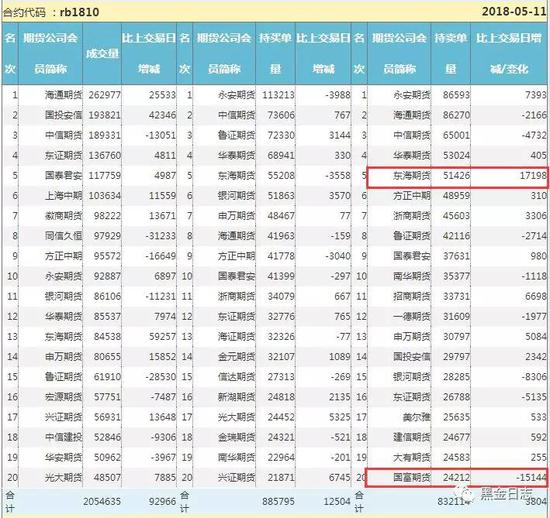The image size is (550, 518).
Task: Select long position value "55208"
Action: [281, 175]
